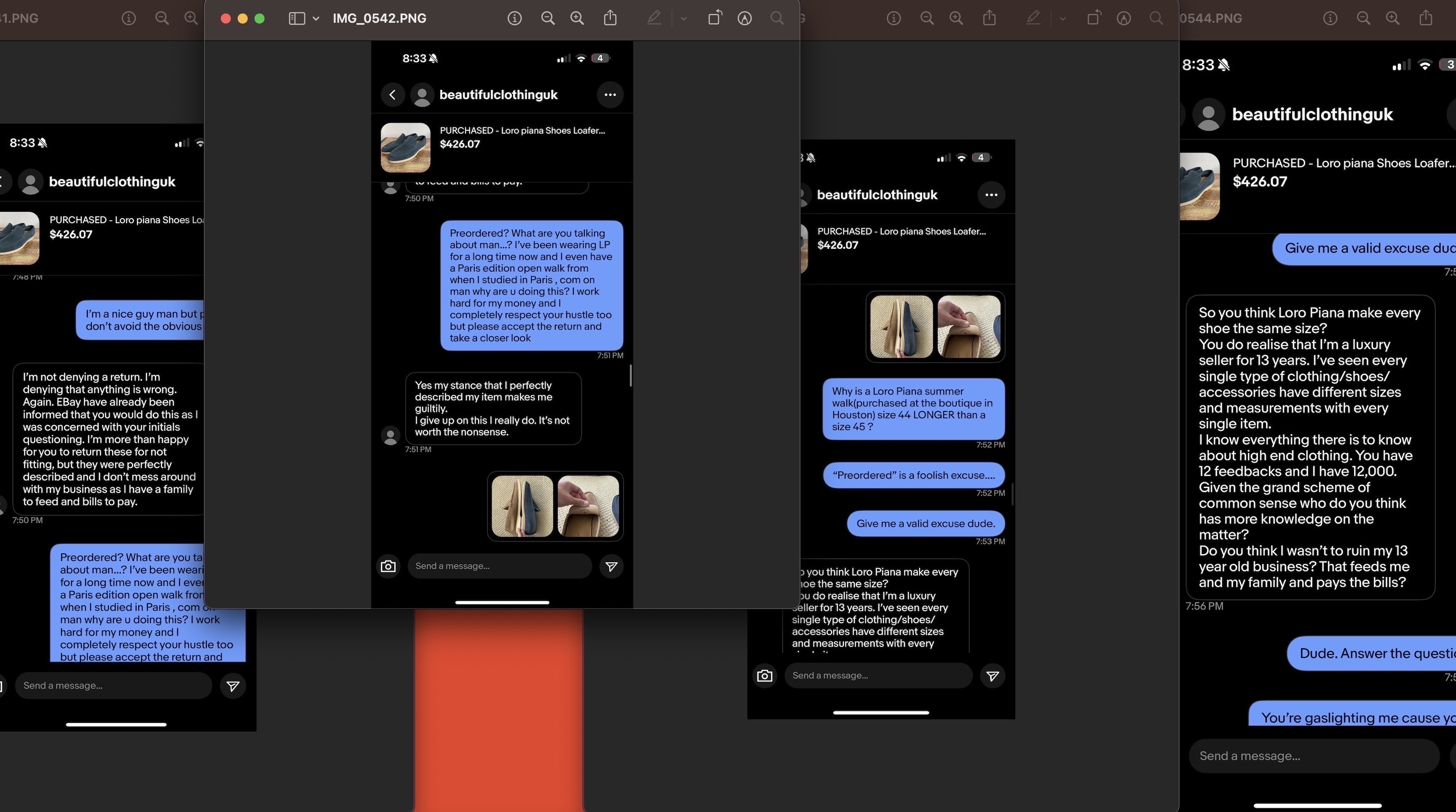Image resolution: width=1456 pixels, height=812 pixels.
Task: Click the camera icon beside "Why is a Loro Piana" chat
Action: pos(765,676)
